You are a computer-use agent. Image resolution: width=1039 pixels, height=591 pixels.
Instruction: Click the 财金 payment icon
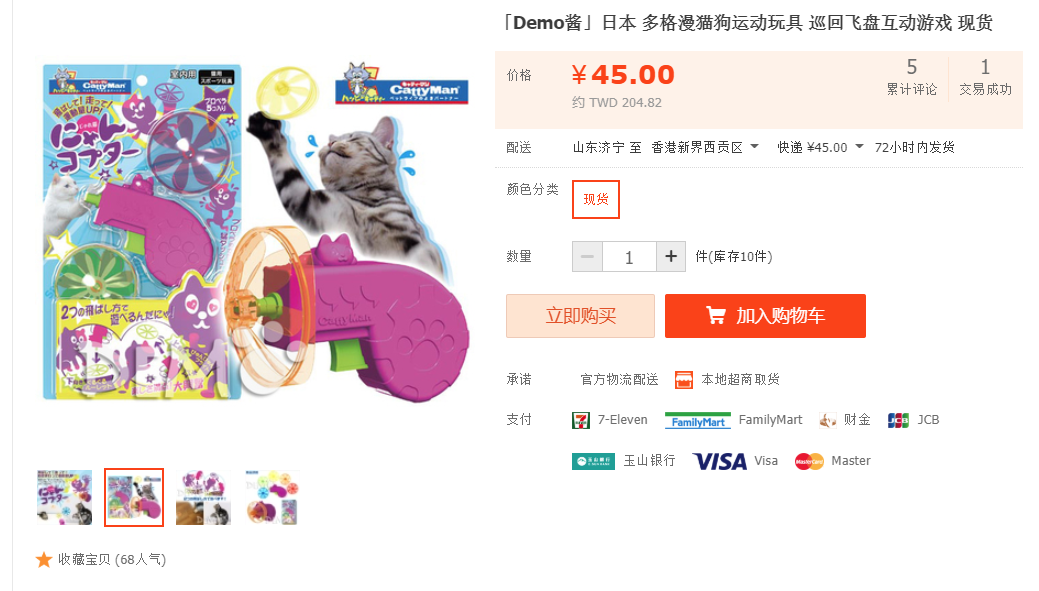(827, 420)
